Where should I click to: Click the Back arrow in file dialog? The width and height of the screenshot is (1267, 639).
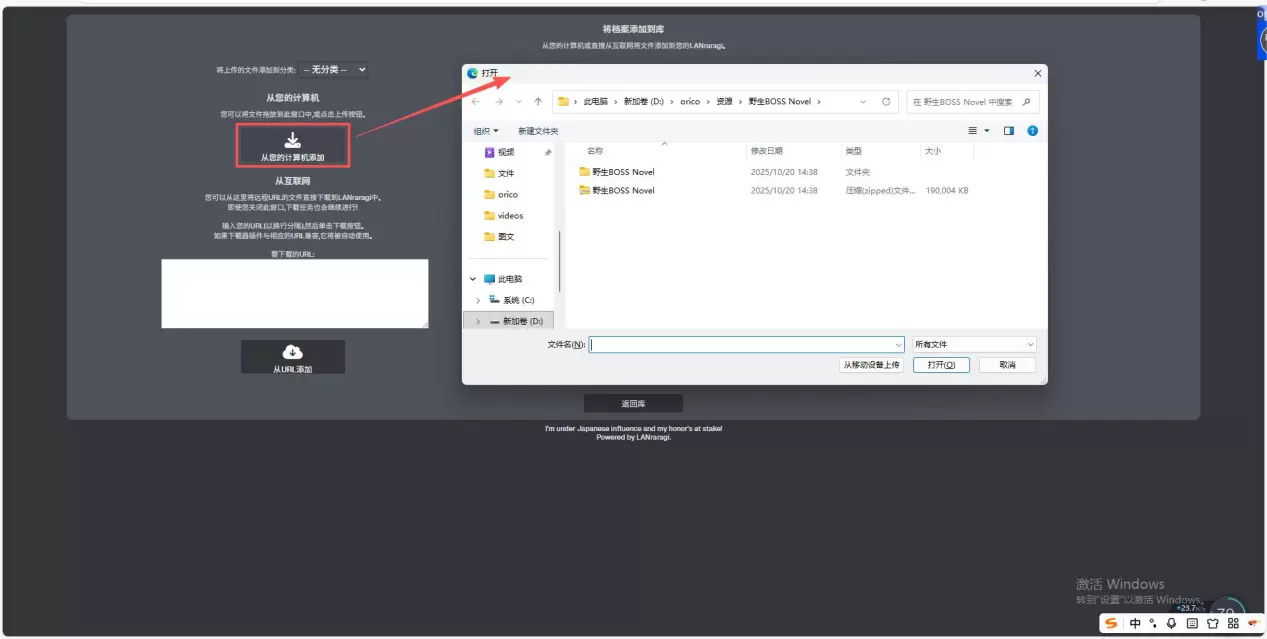(x=476, y=102)
